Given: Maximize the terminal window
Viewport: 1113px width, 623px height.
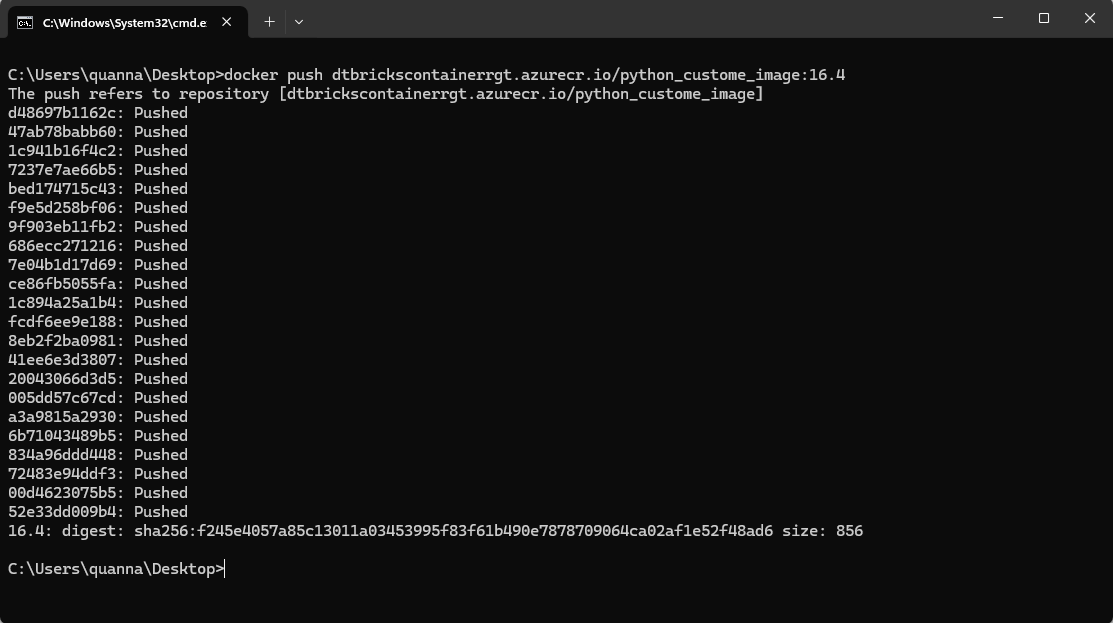Looking at the screenshot, I should 1044,19.
